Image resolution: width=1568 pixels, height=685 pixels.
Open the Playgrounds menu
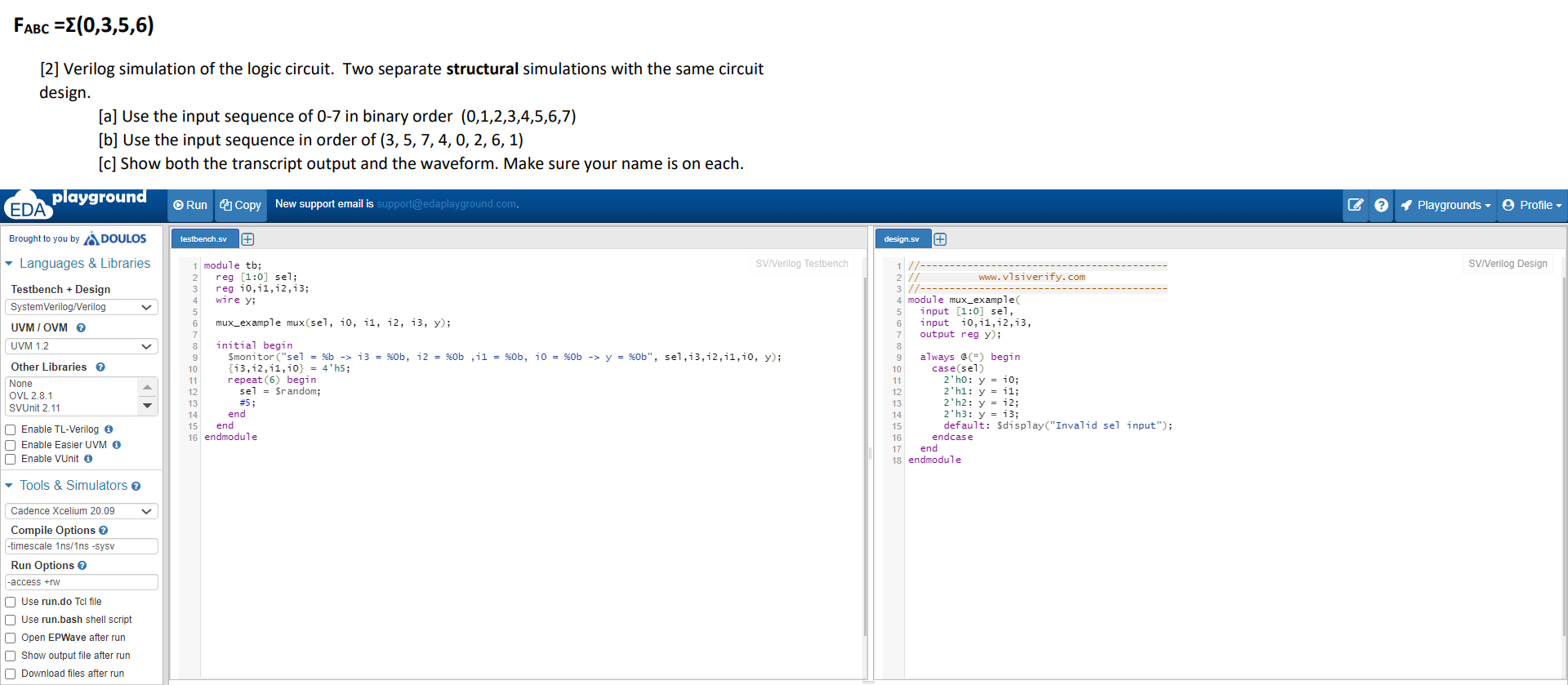(1446, 205)
